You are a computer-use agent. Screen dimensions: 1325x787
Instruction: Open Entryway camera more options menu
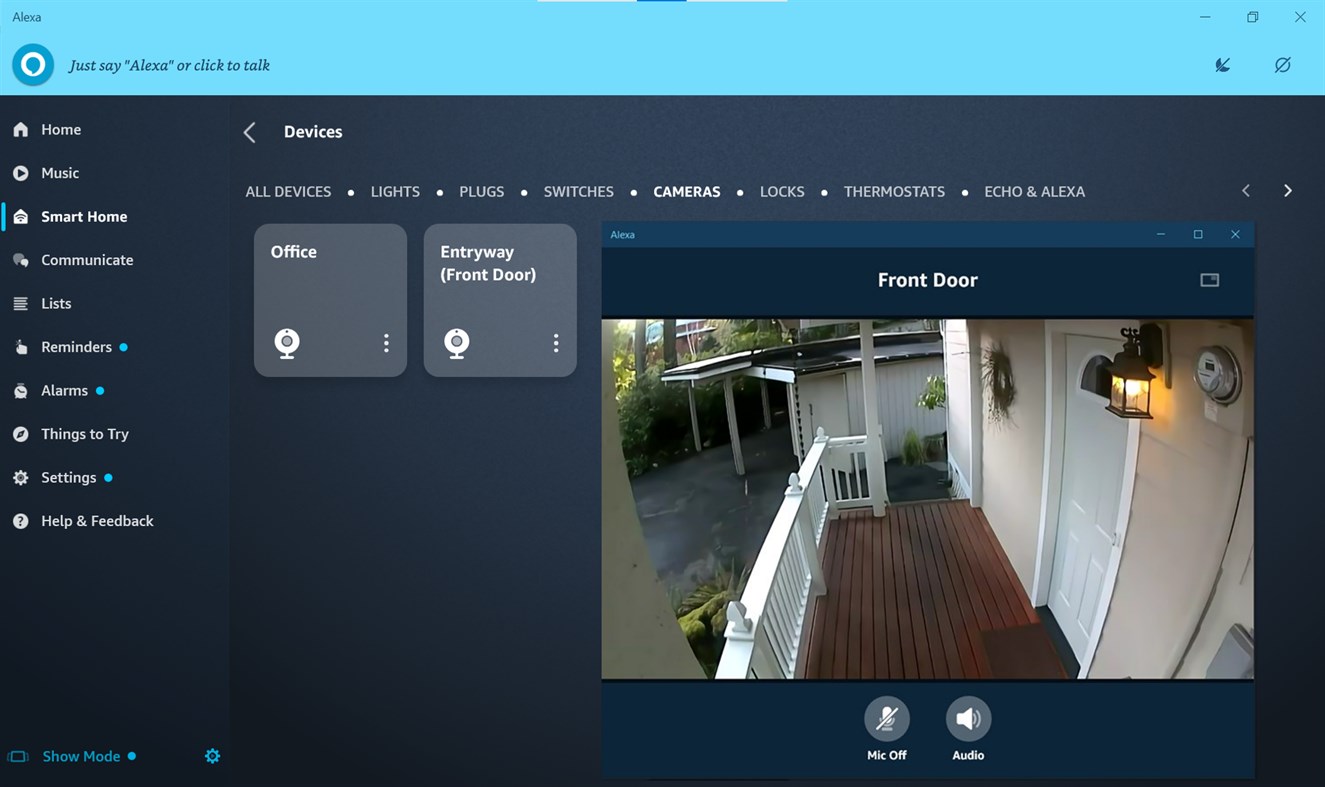(556, 343)
